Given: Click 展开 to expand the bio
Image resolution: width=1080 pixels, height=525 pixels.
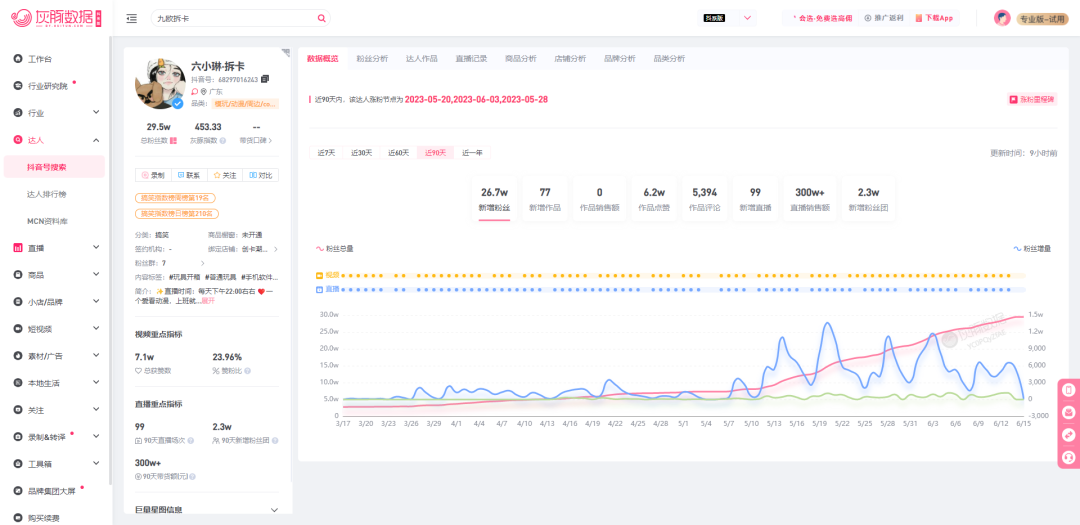Looking at the screenshot, I should 208,301.
